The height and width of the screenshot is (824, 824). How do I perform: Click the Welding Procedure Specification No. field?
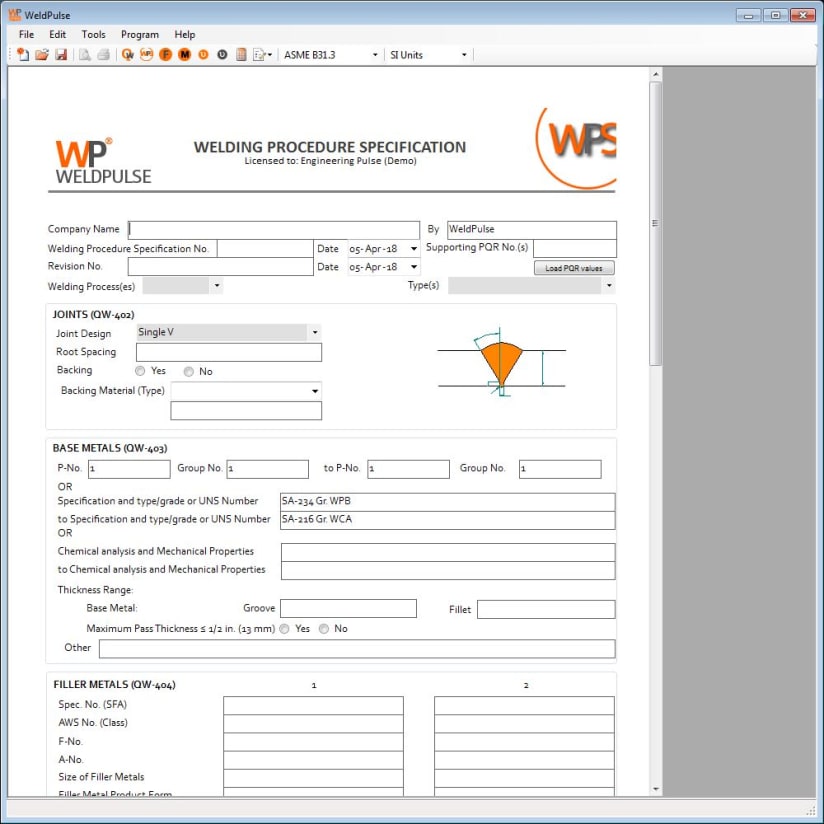pos(265,249)
